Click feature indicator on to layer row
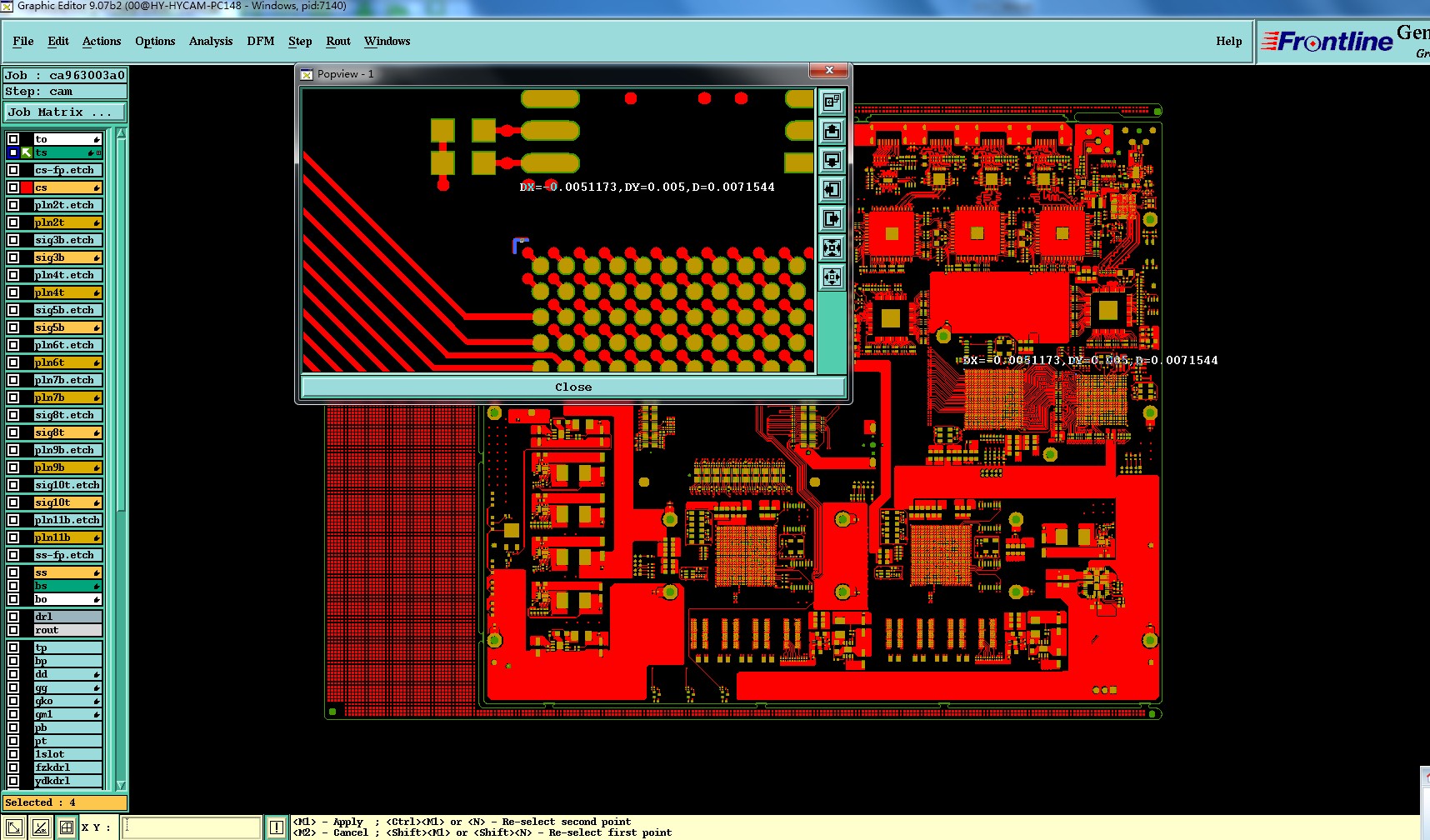 coord(97,139)
